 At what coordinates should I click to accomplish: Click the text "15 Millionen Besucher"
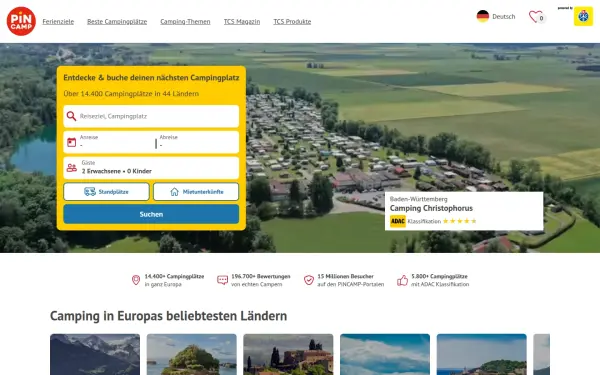click(x=346, y=276)
